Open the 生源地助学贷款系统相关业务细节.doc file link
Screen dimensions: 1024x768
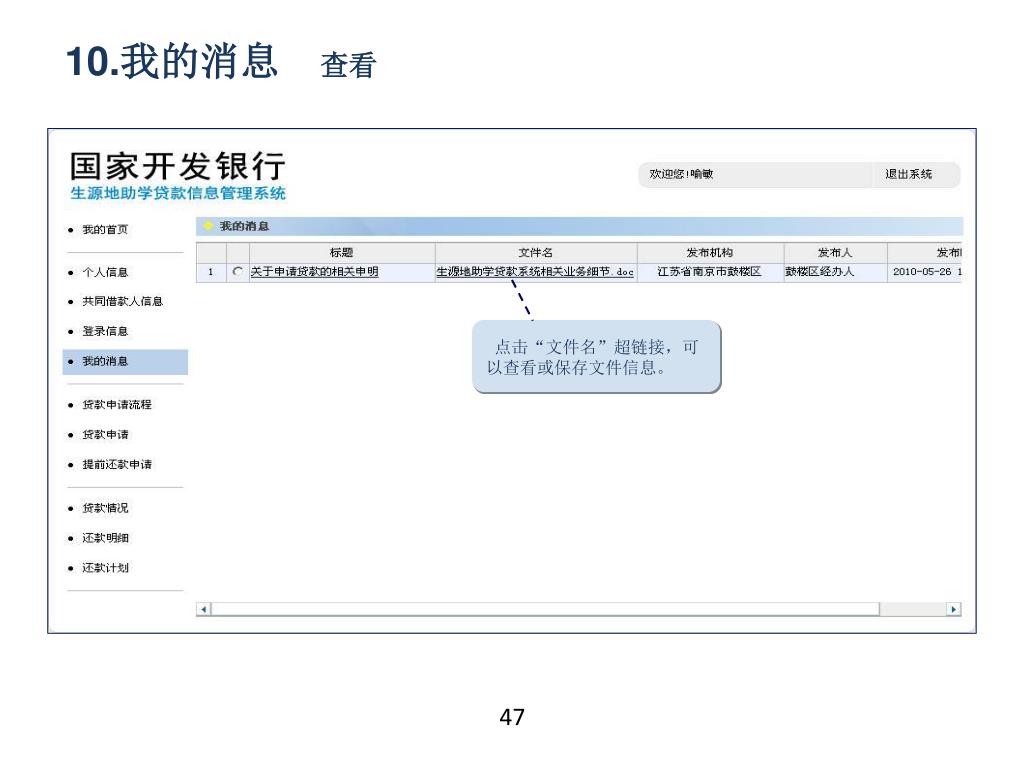pyautogui.click(x=535, y=272)
